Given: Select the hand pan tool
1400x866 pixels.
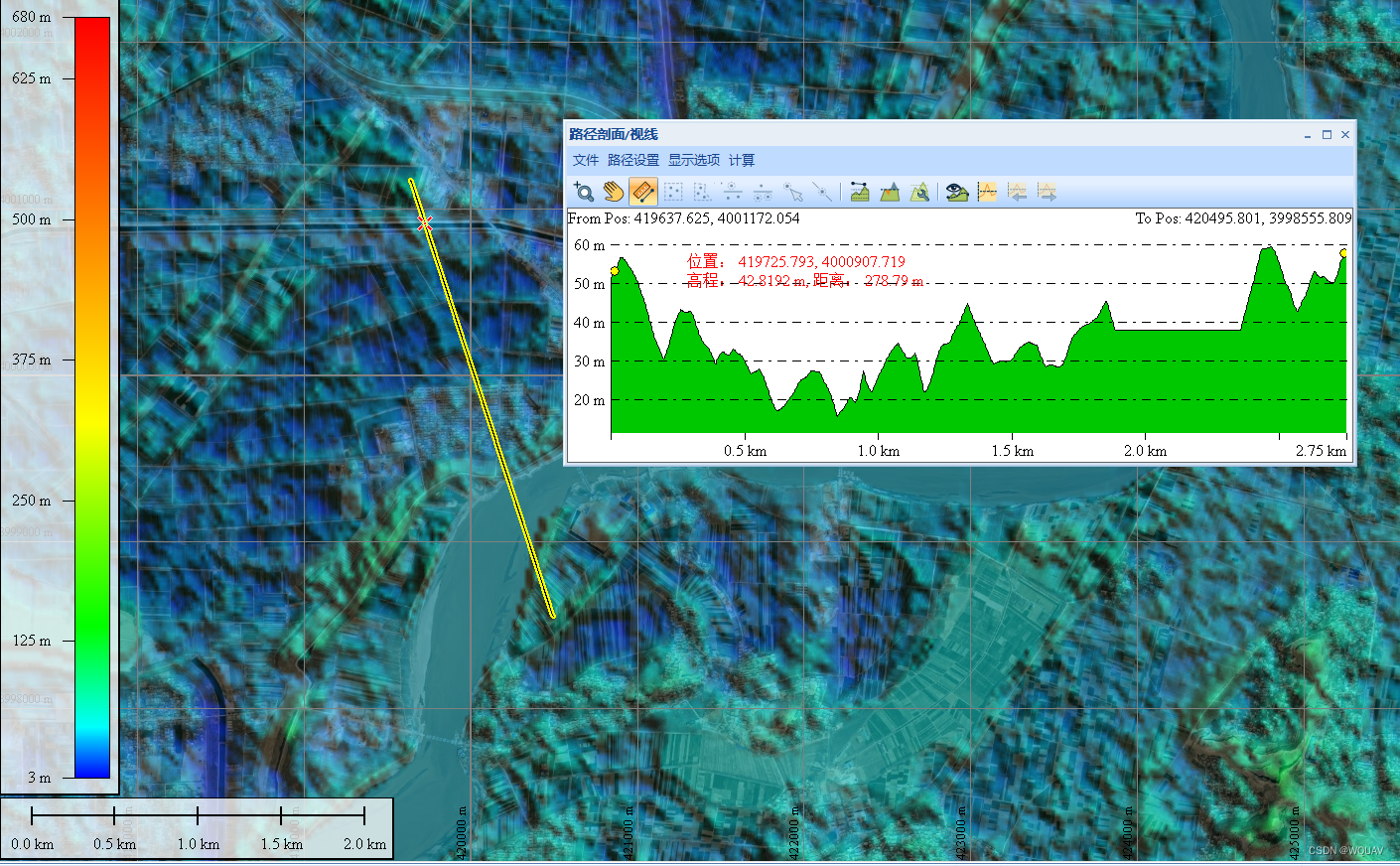Looking at the screenshot, I should pos(614,192).
